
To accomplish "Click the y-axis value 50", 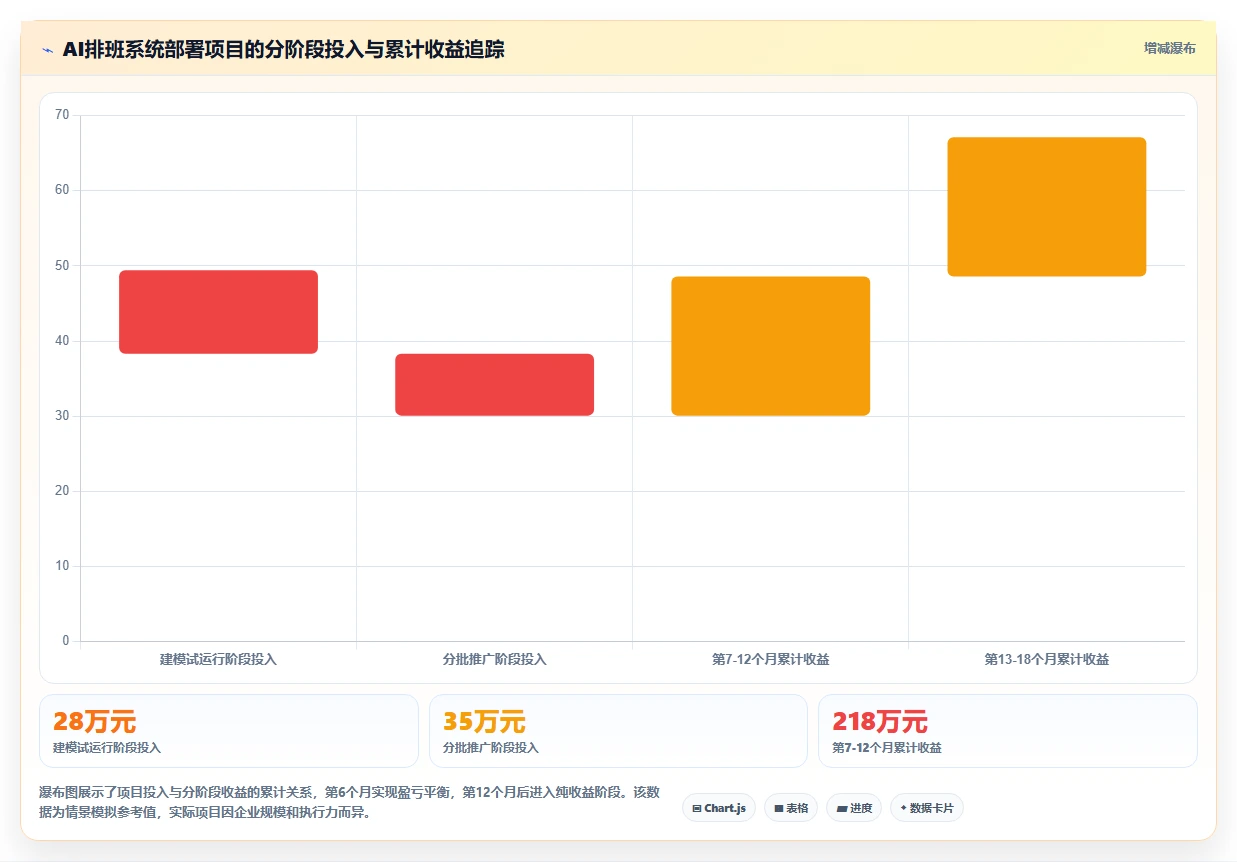I will coord(62,265).
